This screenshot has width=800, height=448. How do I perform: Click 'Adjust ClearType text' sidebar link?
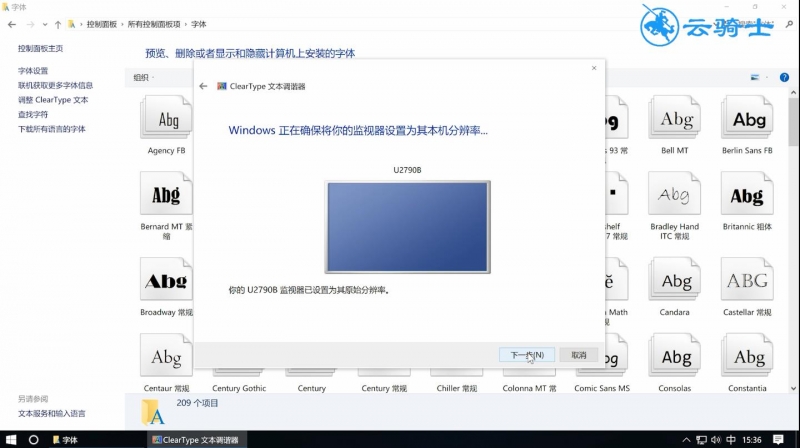53,100
